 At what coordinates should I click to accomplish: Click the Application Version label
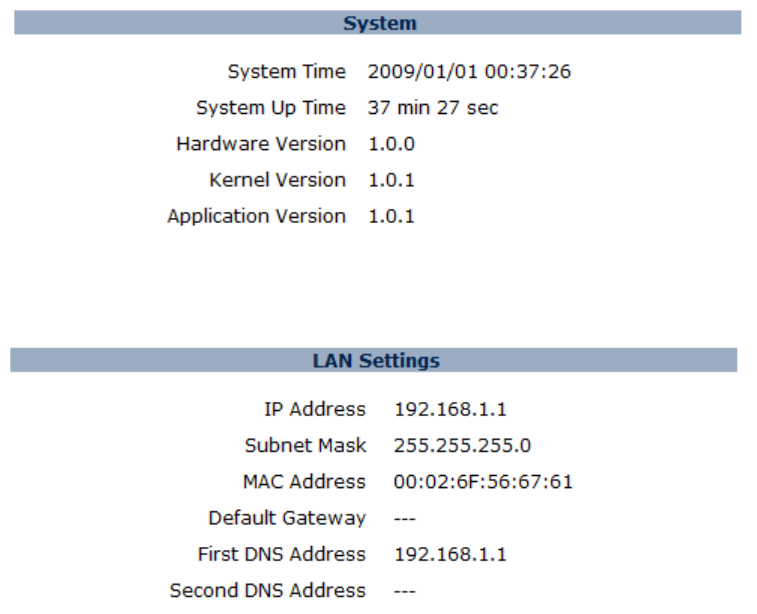click(x=256, y=216)
